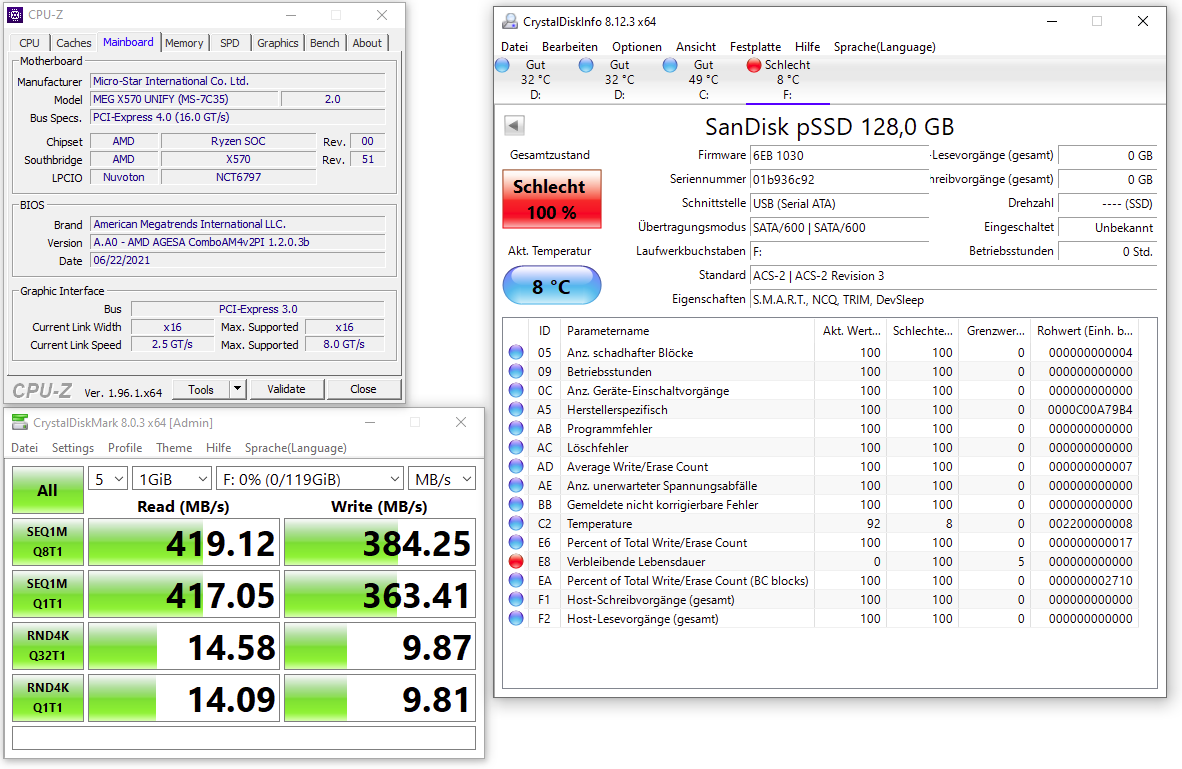Switch to the Memory tab

point(184,43)
